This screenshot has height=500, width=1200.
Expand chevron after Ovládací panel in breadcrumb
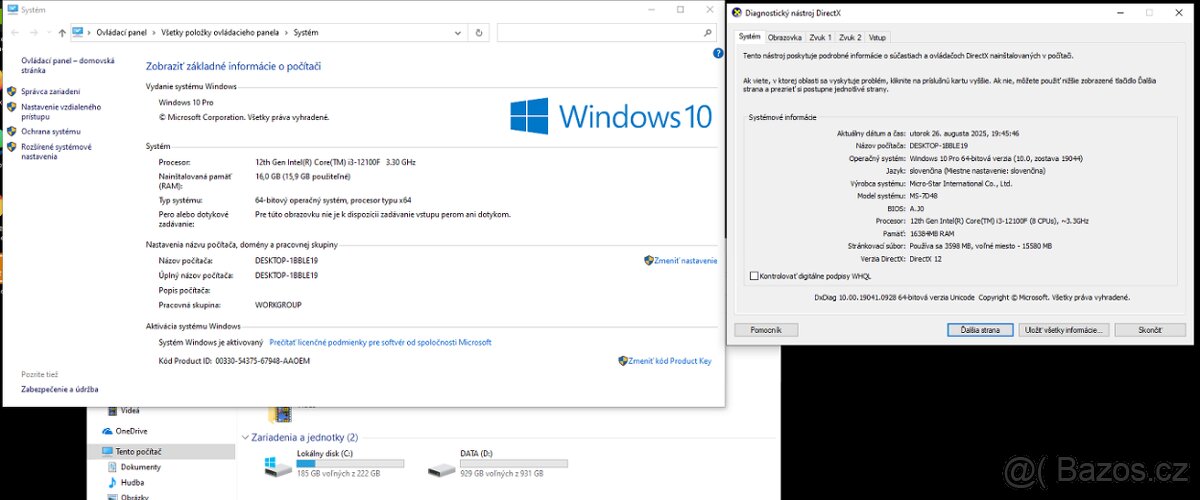[153, 33]
